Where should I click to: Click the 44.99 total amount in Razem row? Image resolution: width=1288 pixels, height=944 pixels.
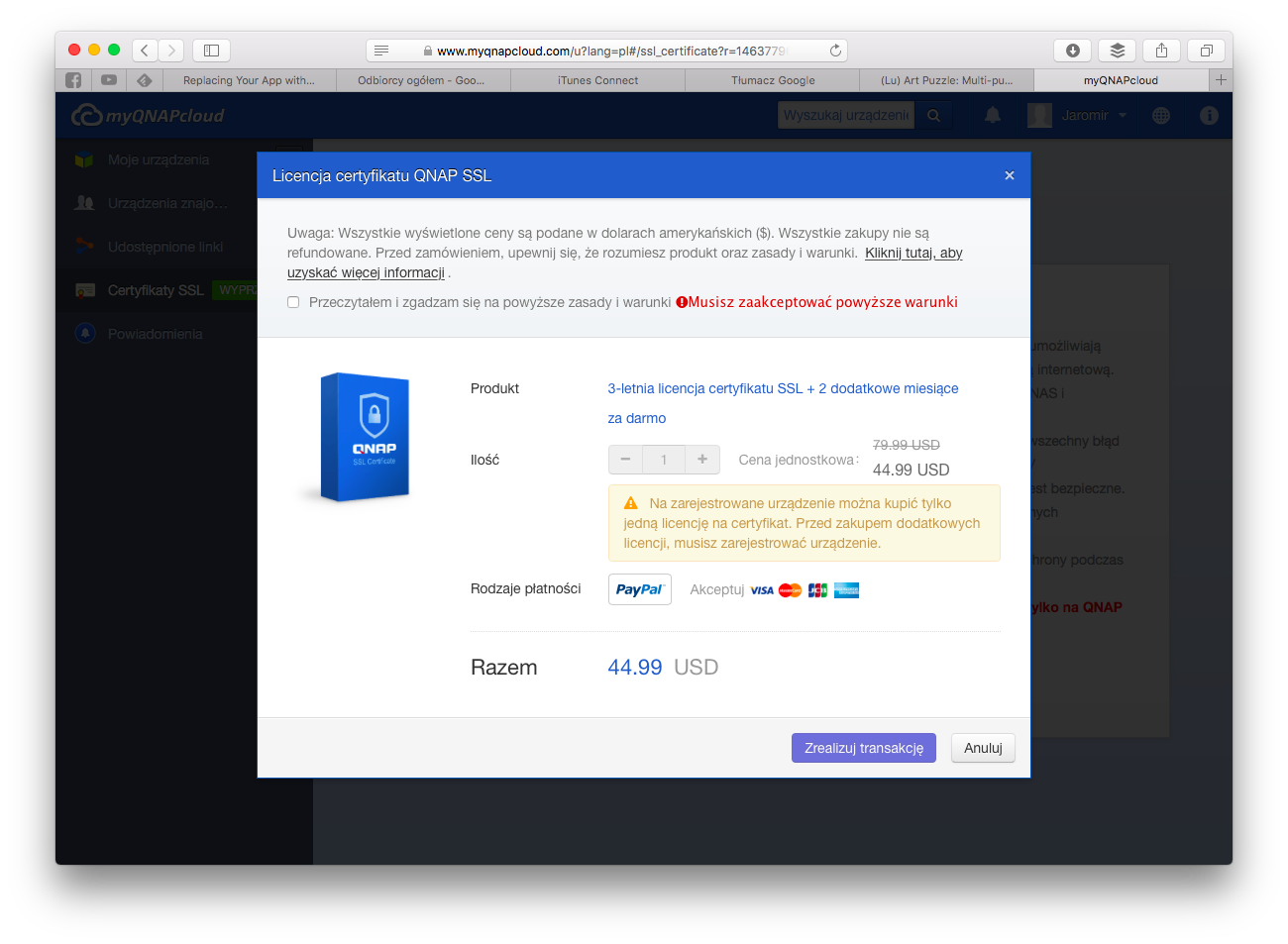[635, 668]
